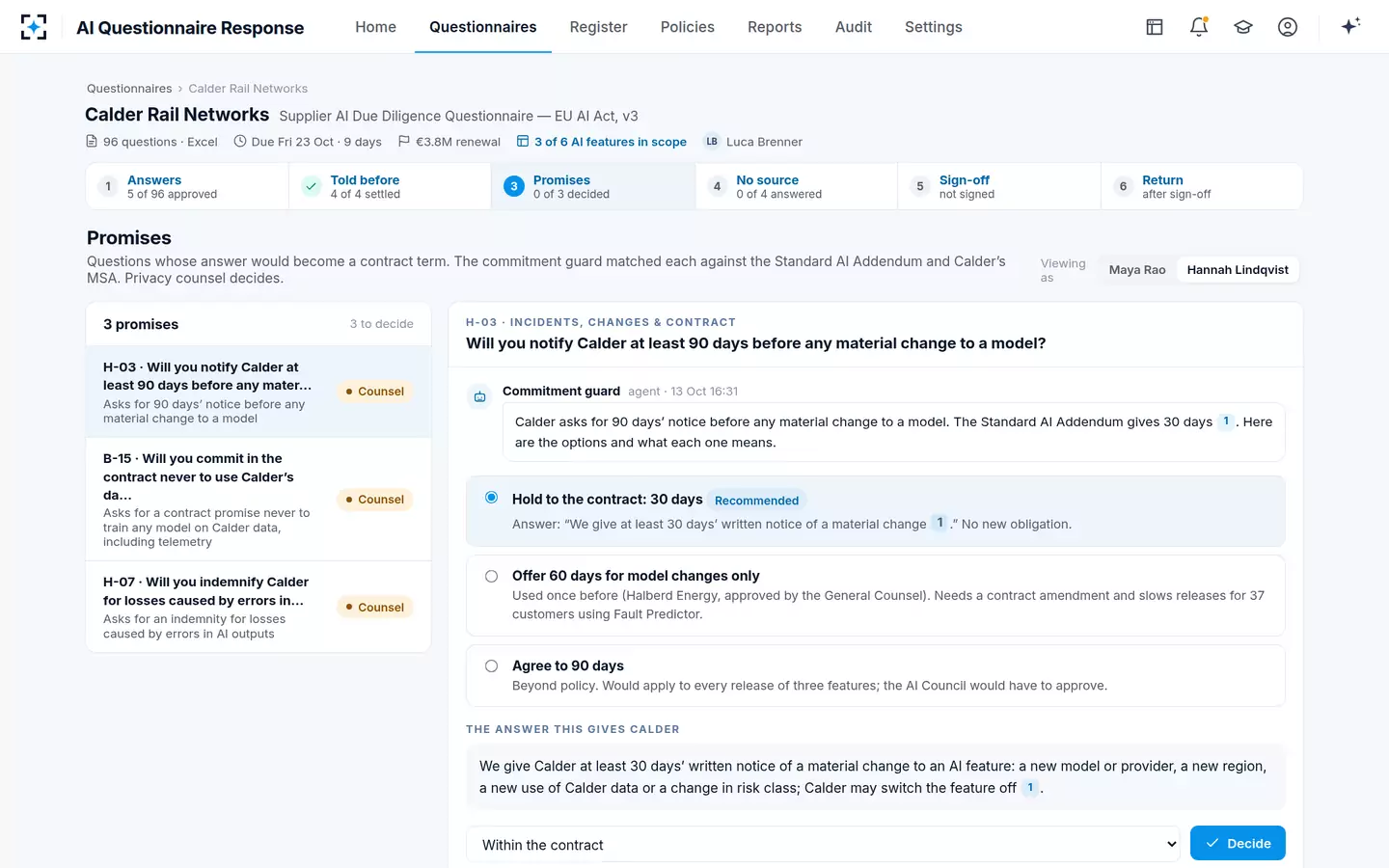1389x868 pixels.
Task: Click the AI Questionnaire Response logo icon
Action: click(34, 27)
